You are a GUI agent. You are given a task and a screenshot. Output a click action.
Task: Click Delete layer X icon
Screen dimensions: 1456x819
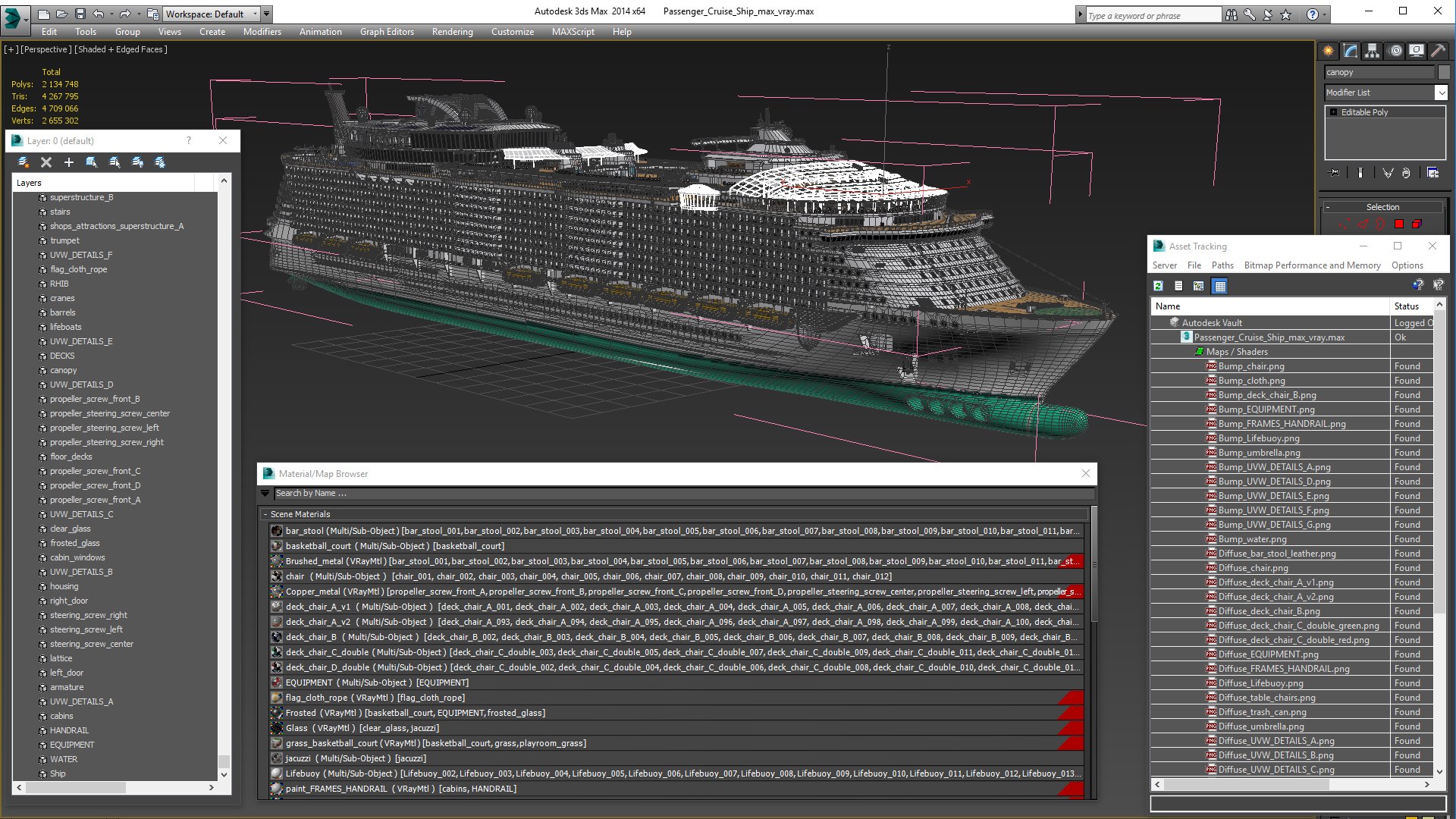(46, 162)
